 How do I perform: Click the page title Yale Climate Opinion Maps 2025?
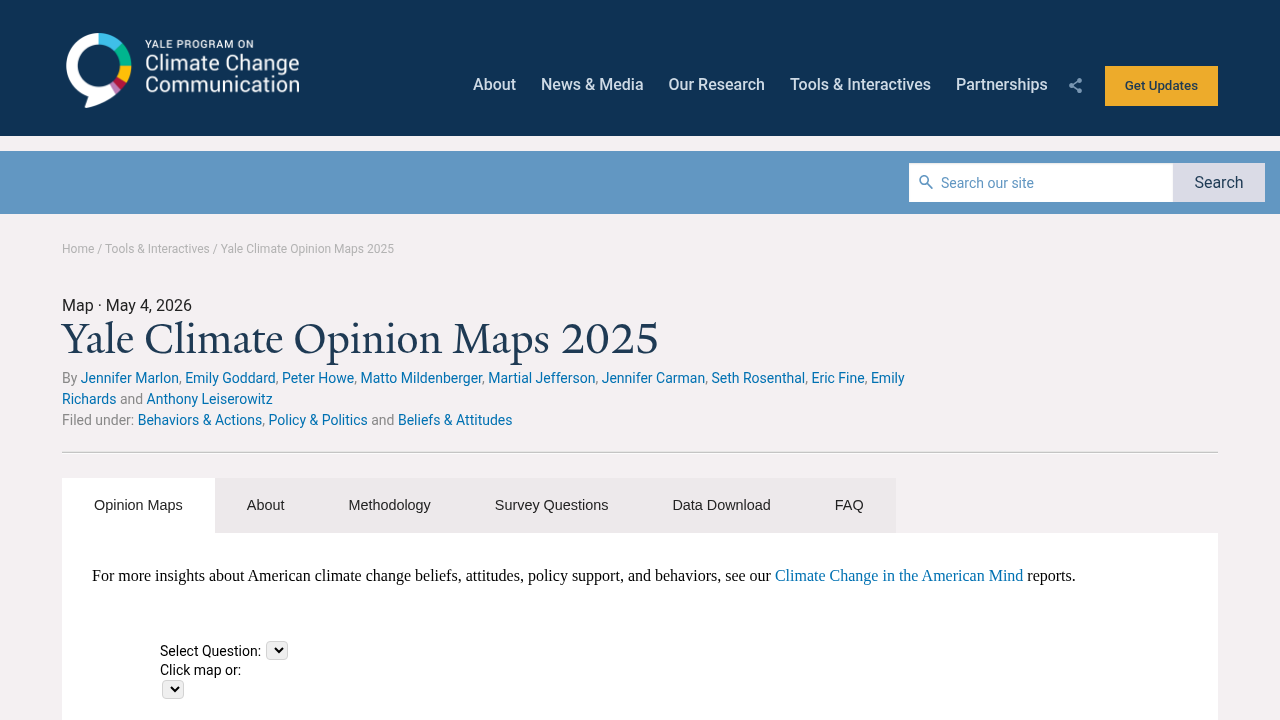360,340
